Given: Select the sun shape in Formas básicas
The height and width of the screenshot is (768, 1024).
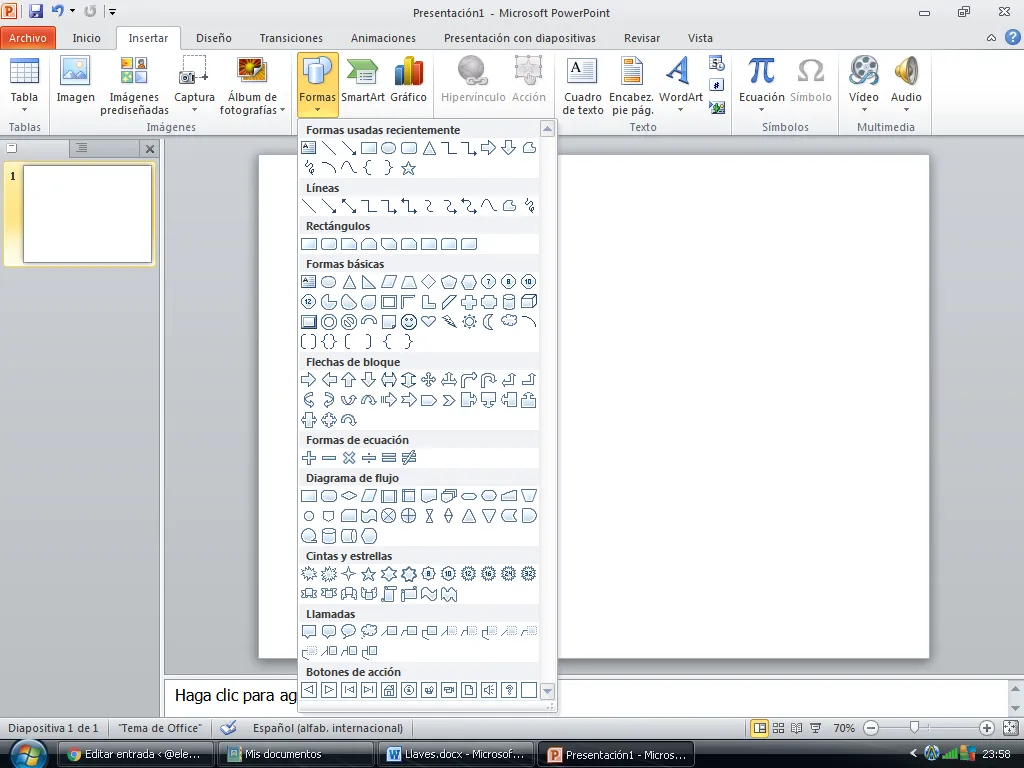Looking at the screenshot, I should pos(469,321).
